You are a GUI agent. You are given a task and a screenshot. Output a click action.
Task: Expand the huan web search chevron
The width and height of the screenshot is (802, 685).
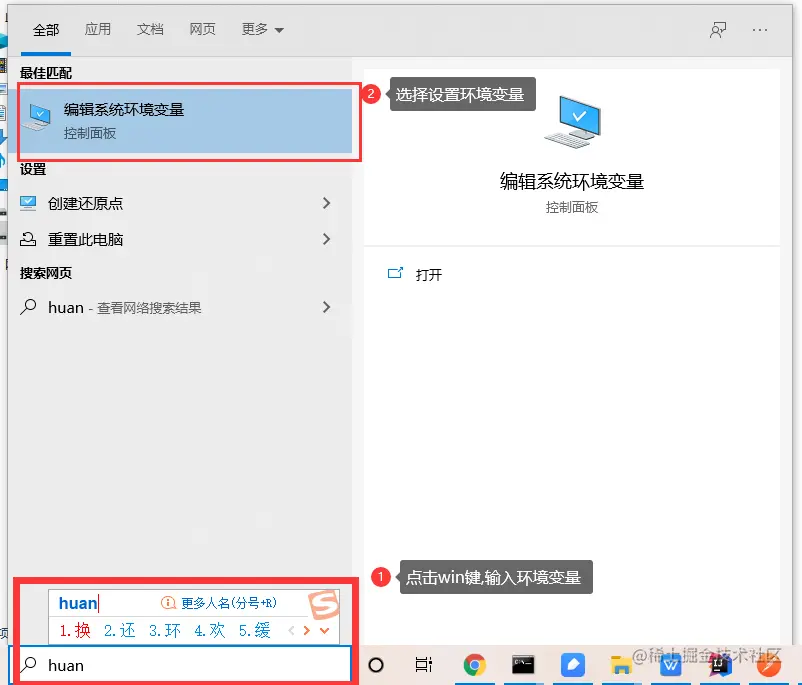click(326, 307)
